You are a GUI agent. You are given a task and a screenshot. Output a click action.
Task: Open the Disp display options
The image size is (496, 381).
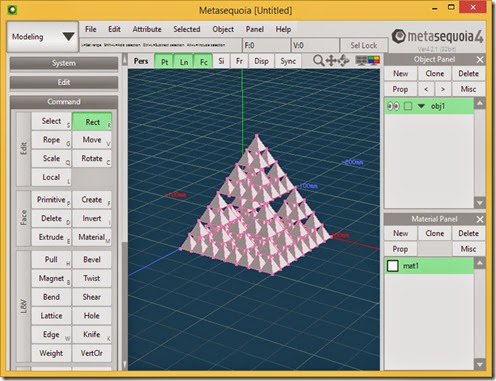tap(261, 61)
